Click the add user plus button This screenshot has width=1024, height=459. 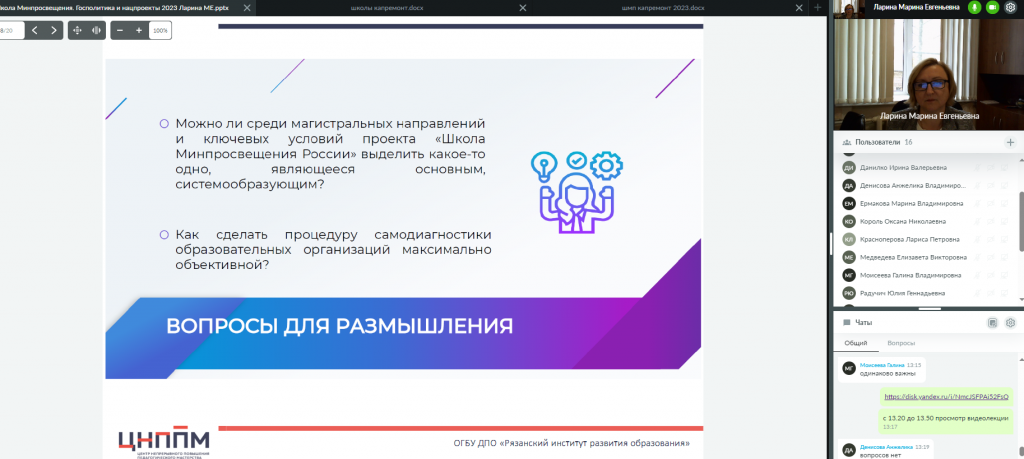(x=1010, y=142)
